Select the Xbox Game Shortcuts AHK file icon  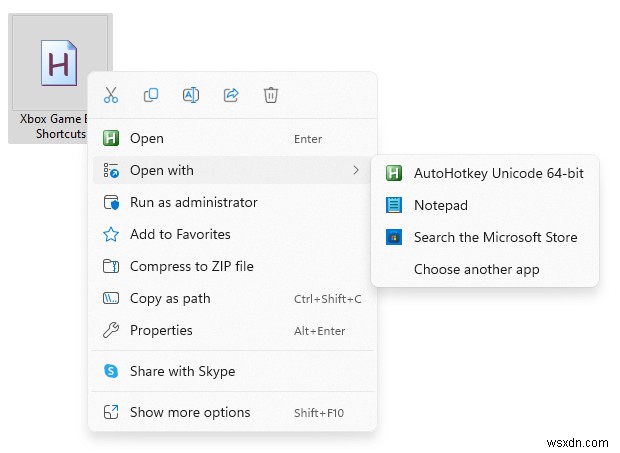[59, 62]
